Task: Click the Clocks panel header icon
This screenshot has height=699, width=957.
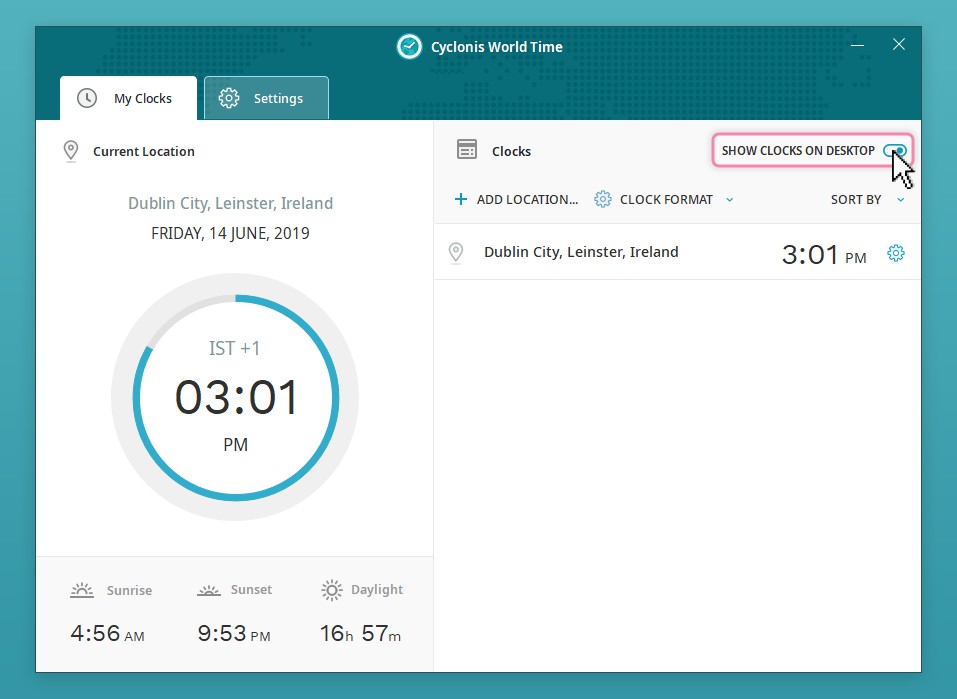Action: pyautogui.click(x=466, y=150)
